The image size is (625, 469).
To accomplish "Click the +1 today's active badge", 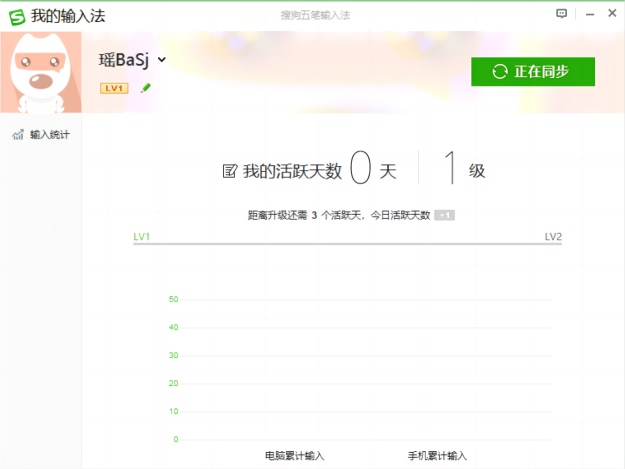I will [x=444, y=215].
